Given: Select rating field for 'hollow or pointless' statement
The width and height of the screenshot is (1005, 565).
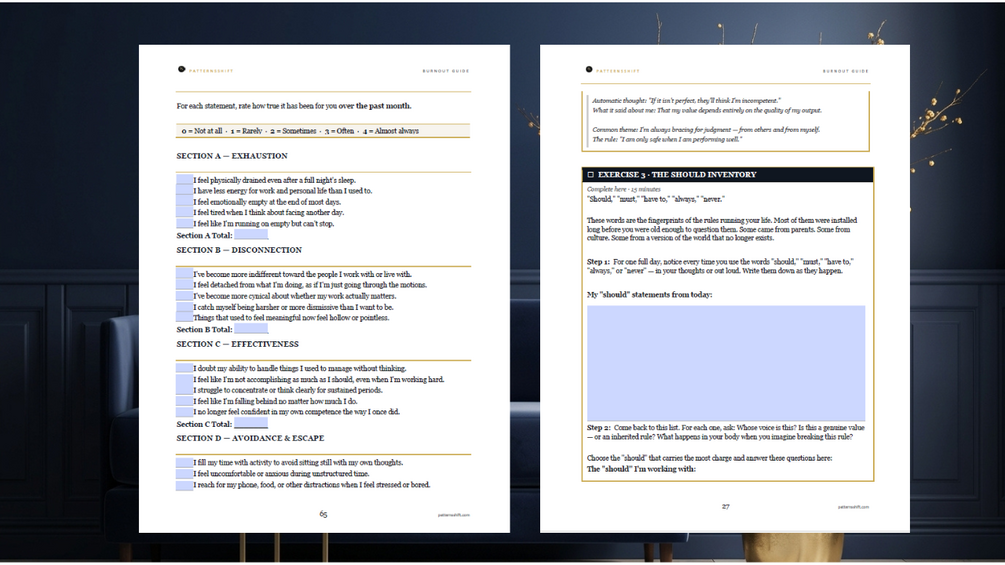Looking at the screenshot, I should (x=185, y=318).
